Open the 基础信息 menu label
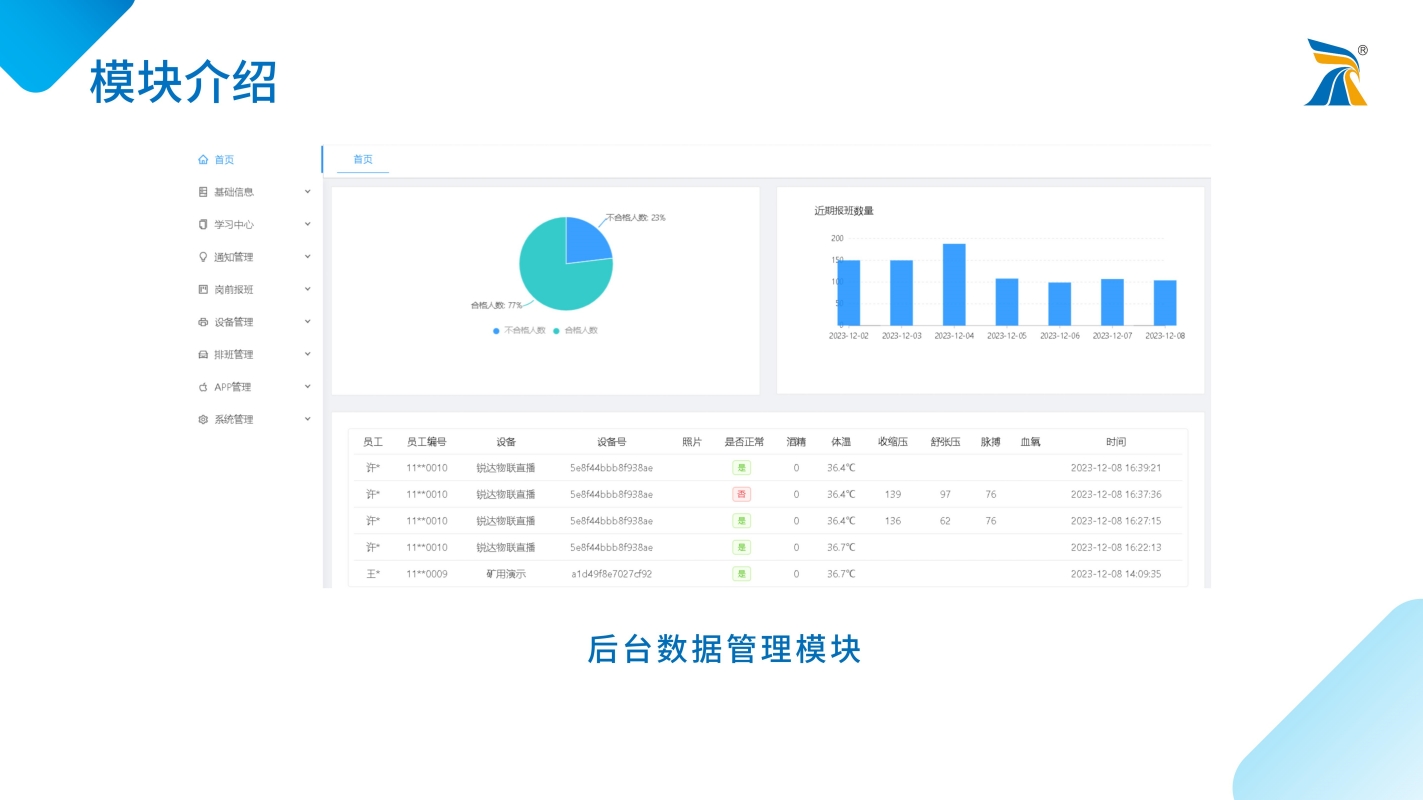The image size is (1423, 800). 234,192
